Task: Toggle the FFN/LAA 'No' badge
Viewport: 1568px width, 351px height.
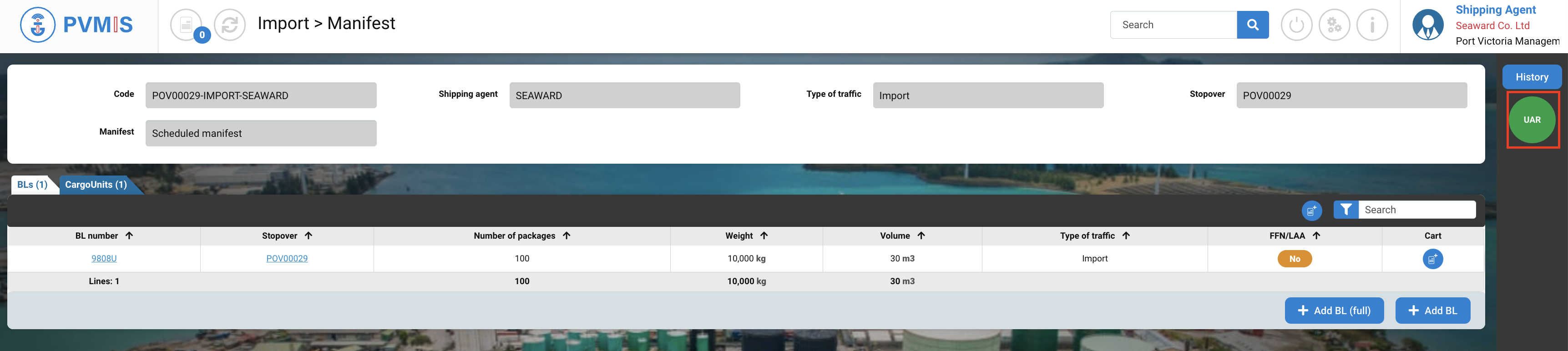Action: coord(1294,259)
